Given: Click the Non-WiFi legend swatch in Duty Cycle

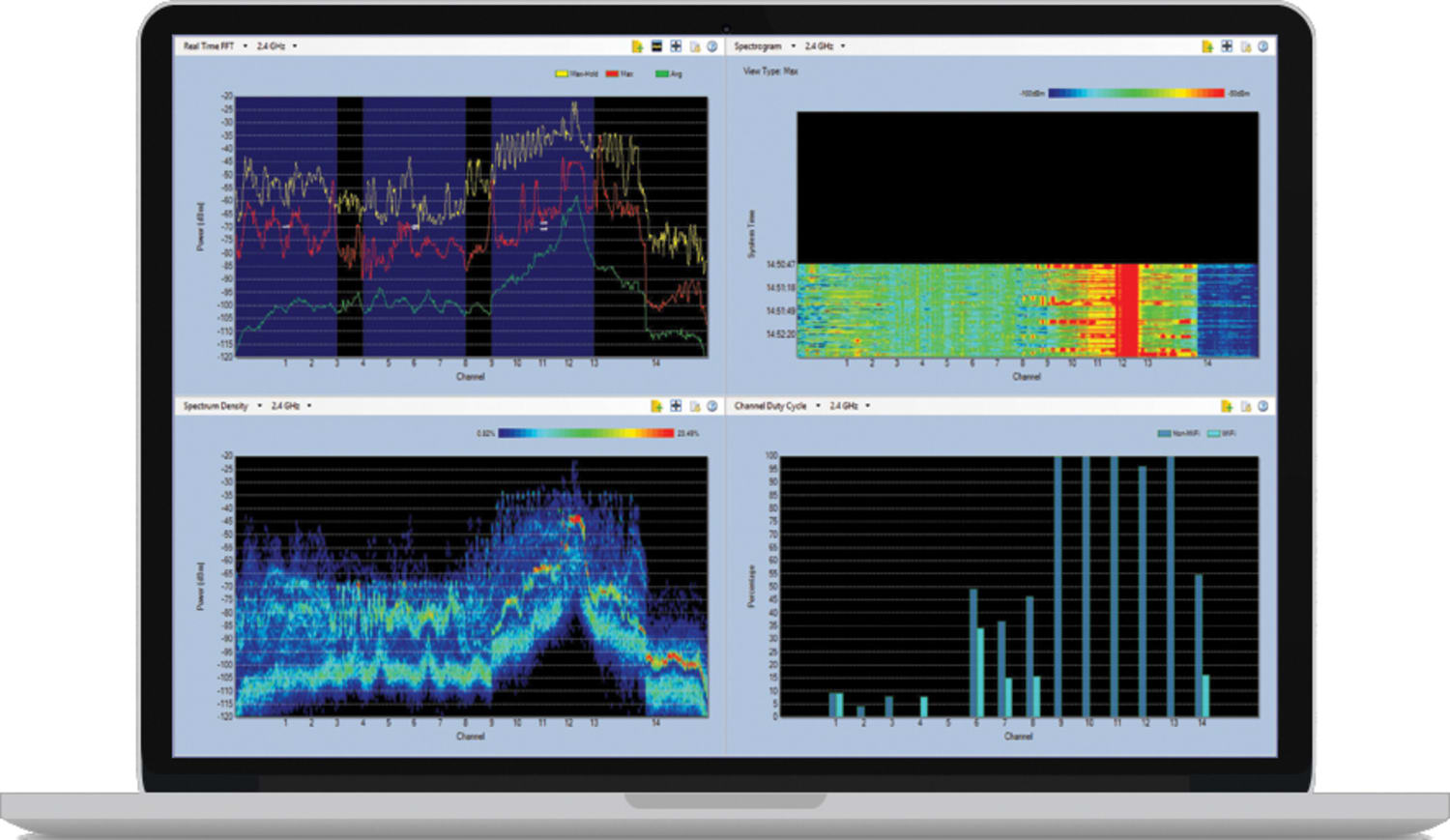Looking at the screenshot, I should click(1164, 433).
